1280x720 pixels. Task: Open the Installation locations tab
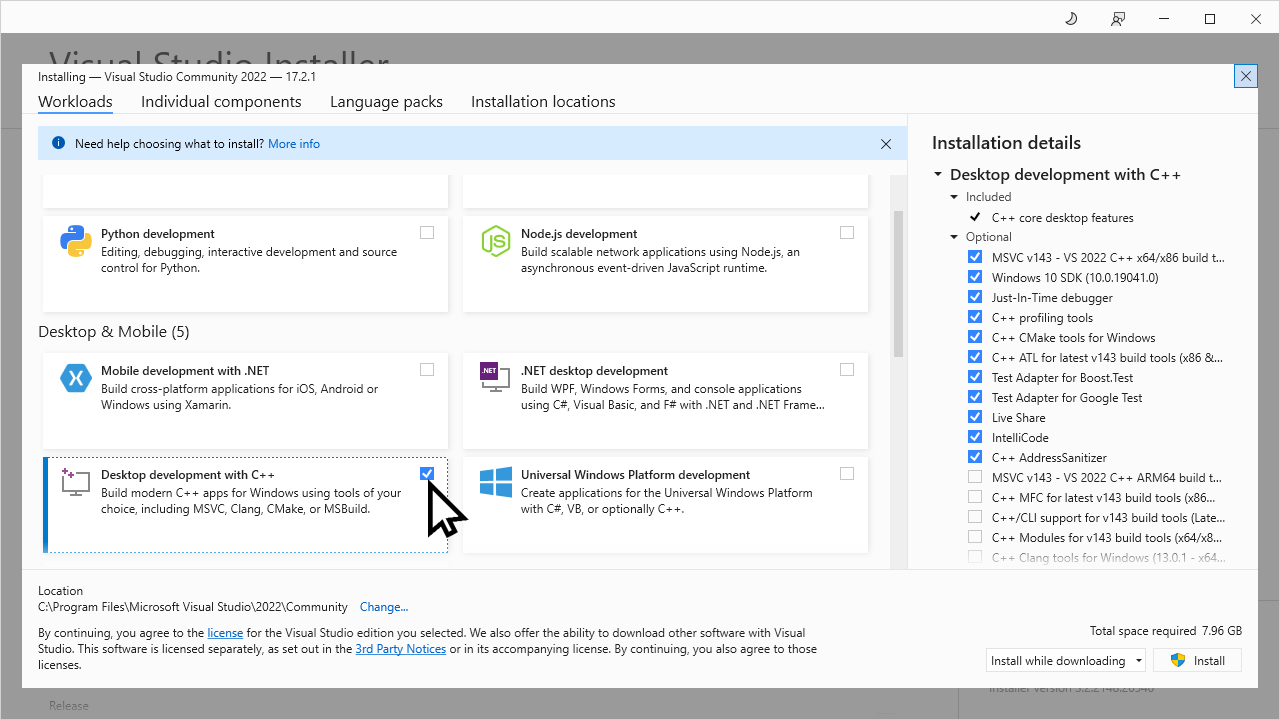pos(543,102)
